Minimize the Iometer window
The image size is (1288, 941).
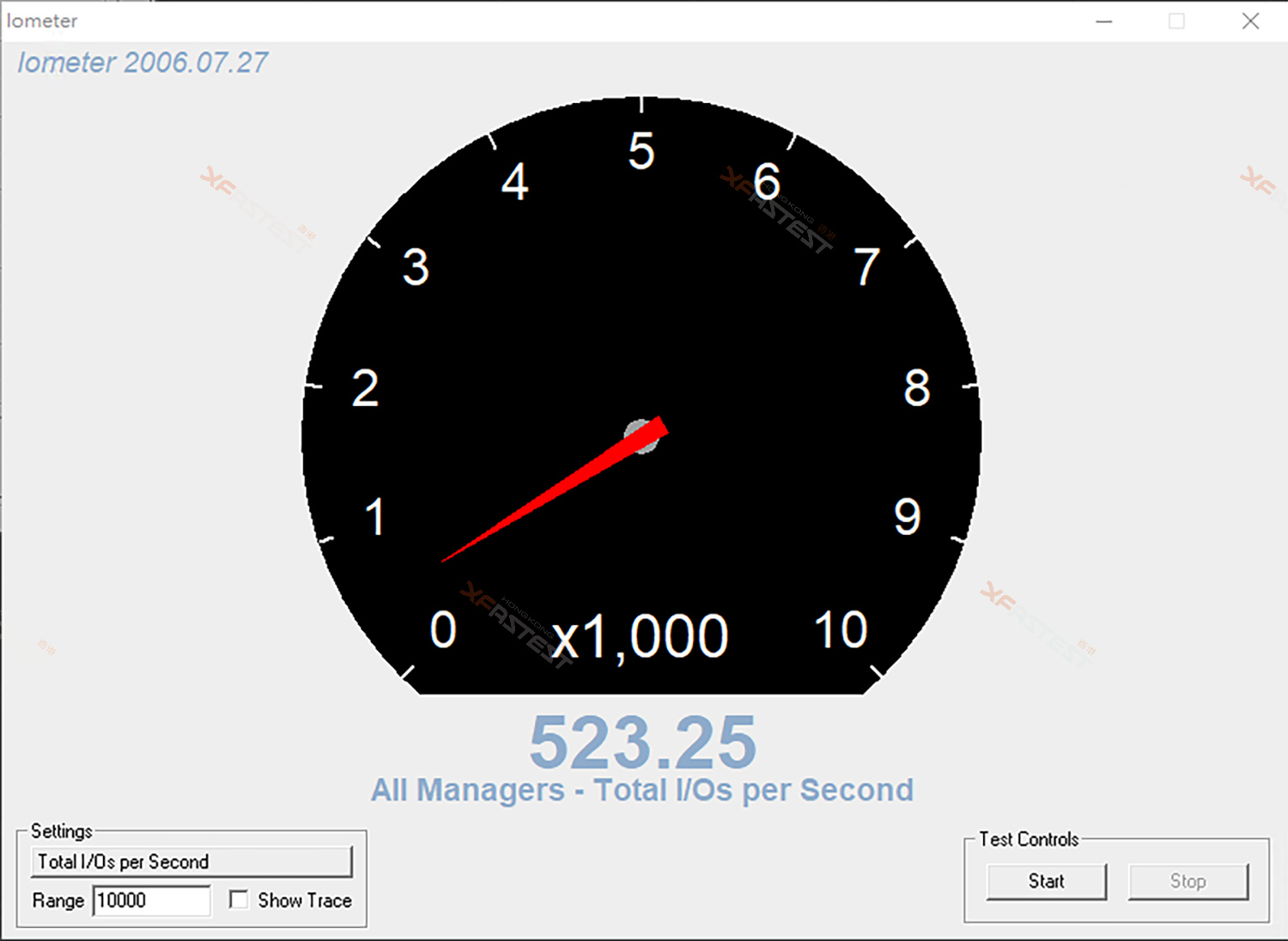[x=1104, y=21]
